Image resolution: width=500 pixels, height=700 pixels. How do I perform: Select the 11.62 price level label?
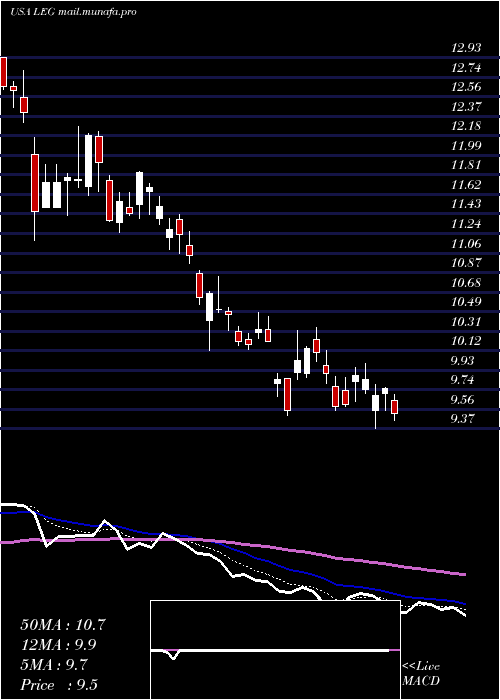[x=466, y=184]
